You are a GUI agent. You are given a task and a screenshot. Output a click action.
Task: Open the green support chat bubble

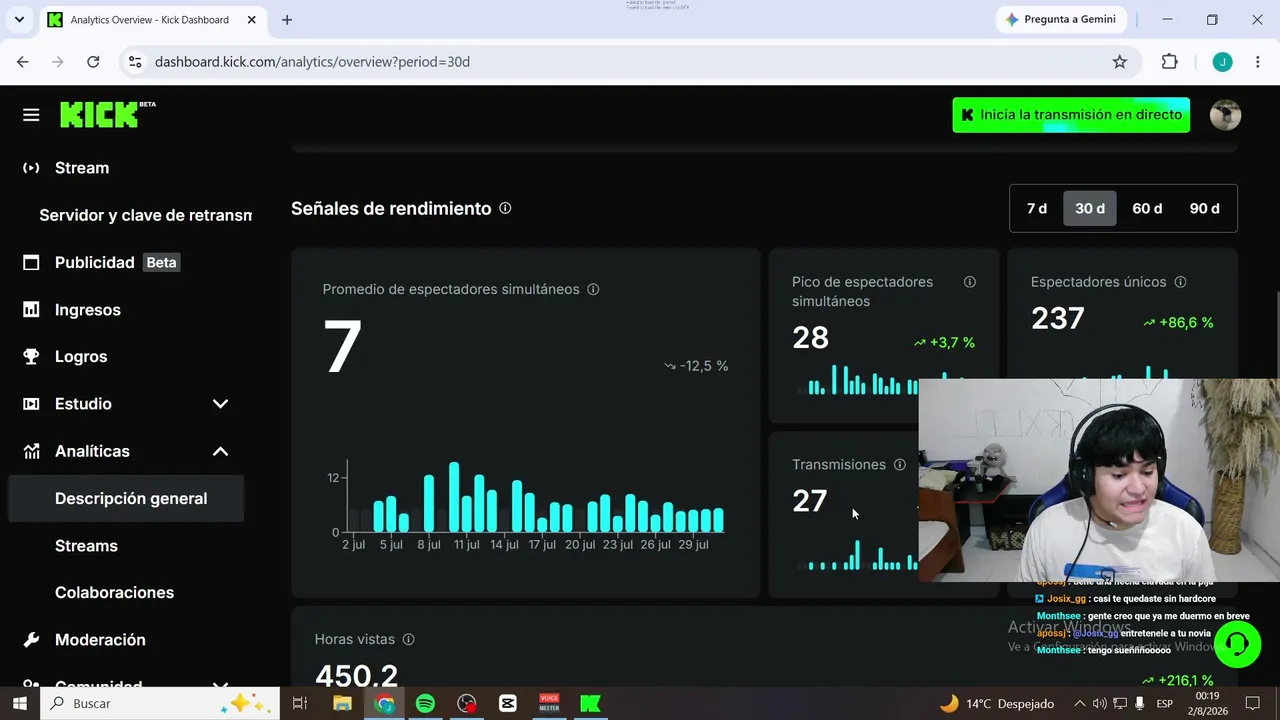coord(1237,644)
